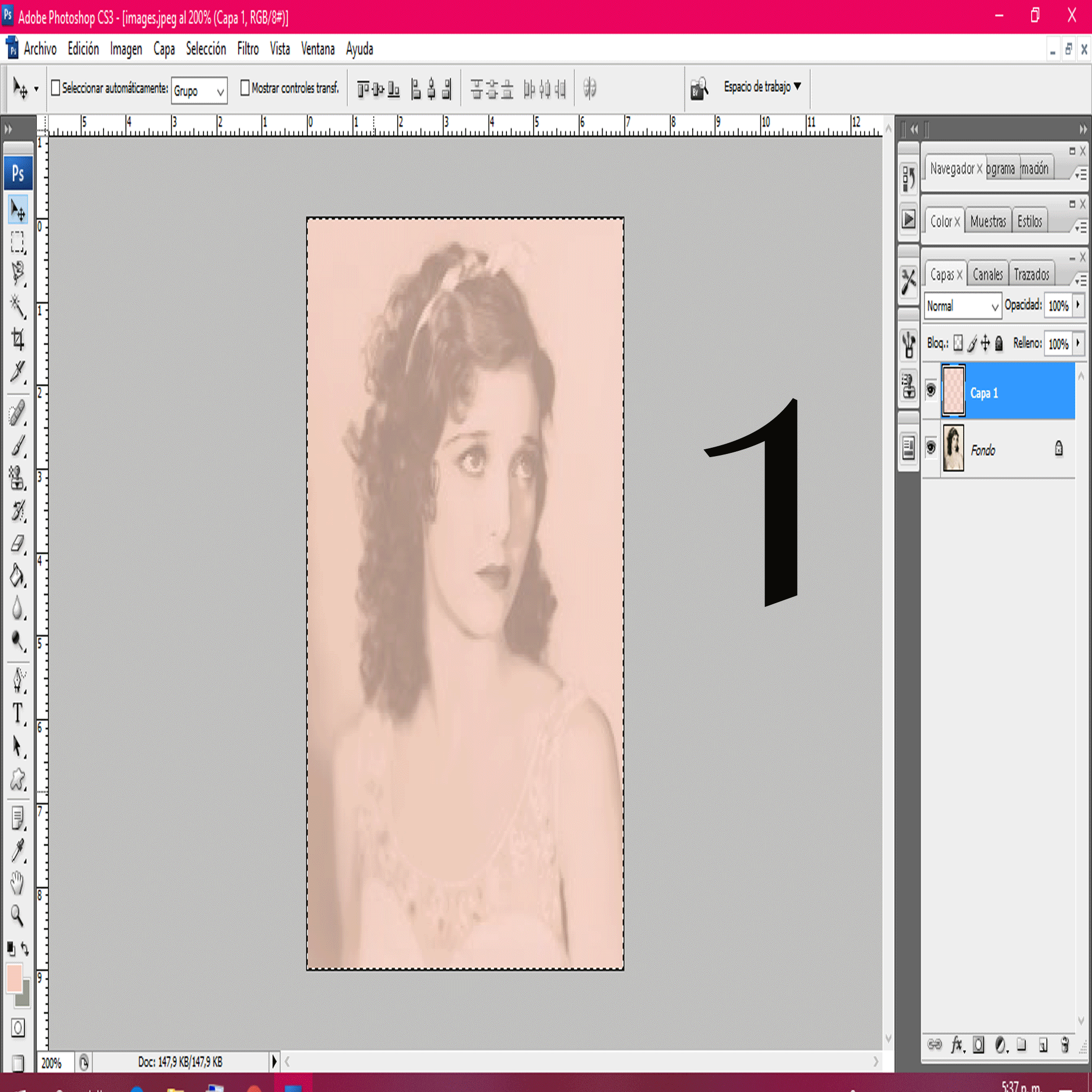The image size is (1092, 1092).
Task: Open the Grupo dropdown in toolbar
Action: [x=198, y=90]
